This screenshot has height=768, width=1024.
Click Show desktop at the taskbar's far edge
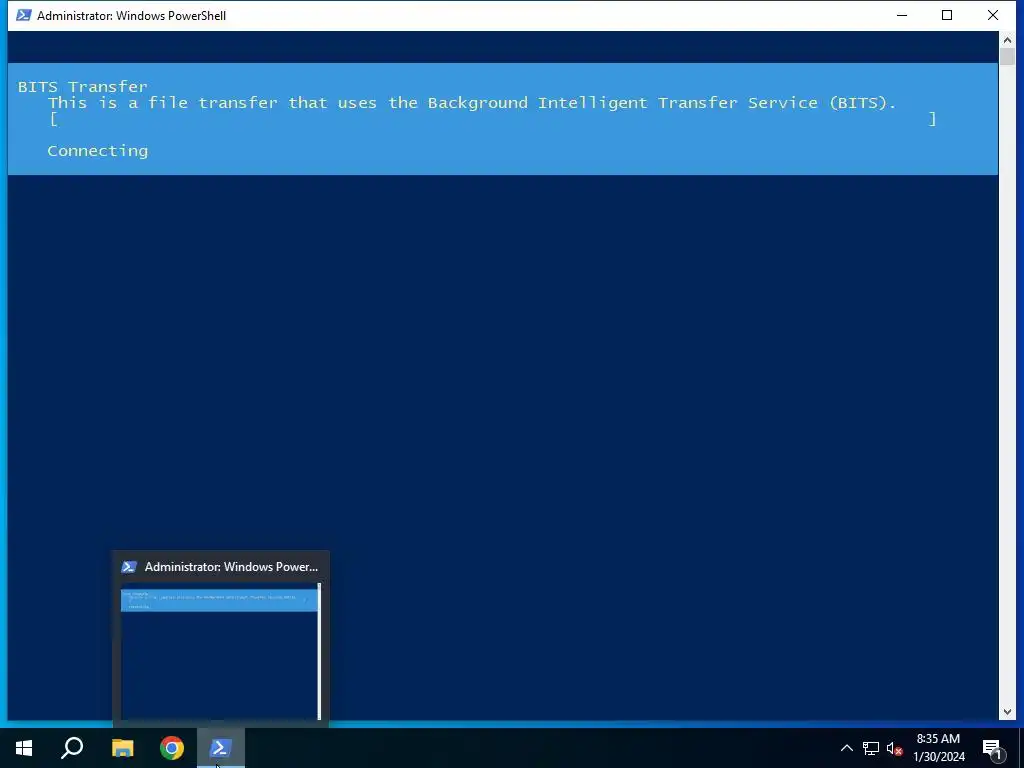1021,748
